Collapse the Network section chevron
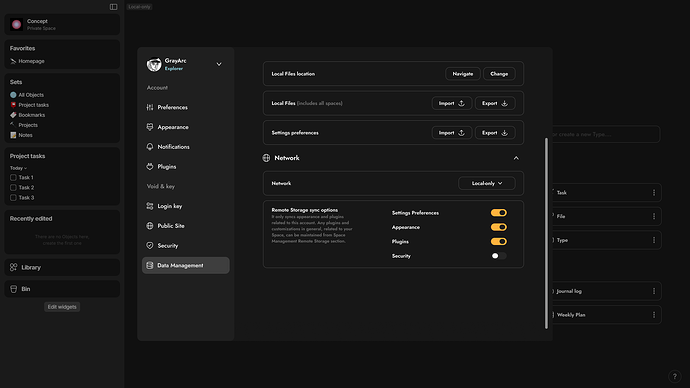The image size is (690, 388). tap(516, 158)
